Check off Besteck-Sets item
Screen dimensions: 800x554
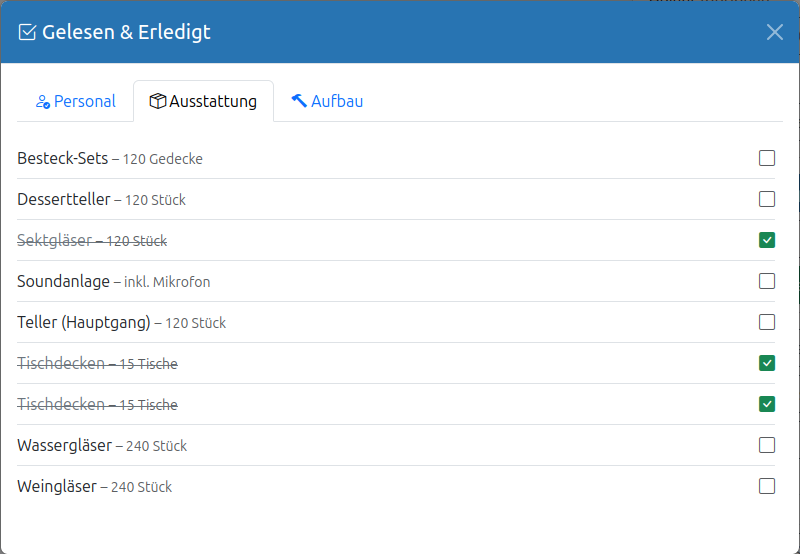click(767, 158)
